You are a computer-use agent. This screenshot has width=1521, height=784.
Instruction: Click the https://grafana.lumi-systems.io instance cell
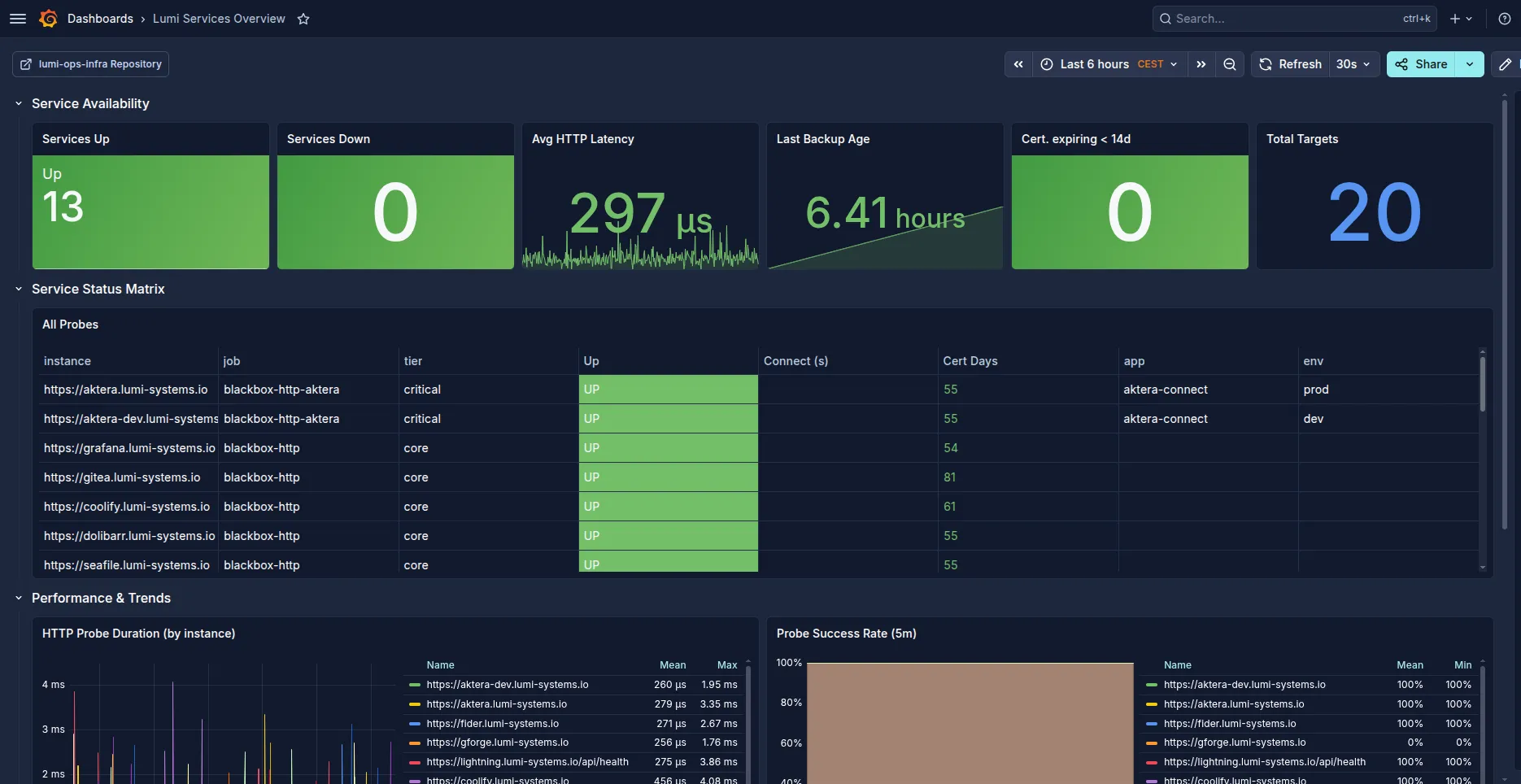click(x=129, y=448)
